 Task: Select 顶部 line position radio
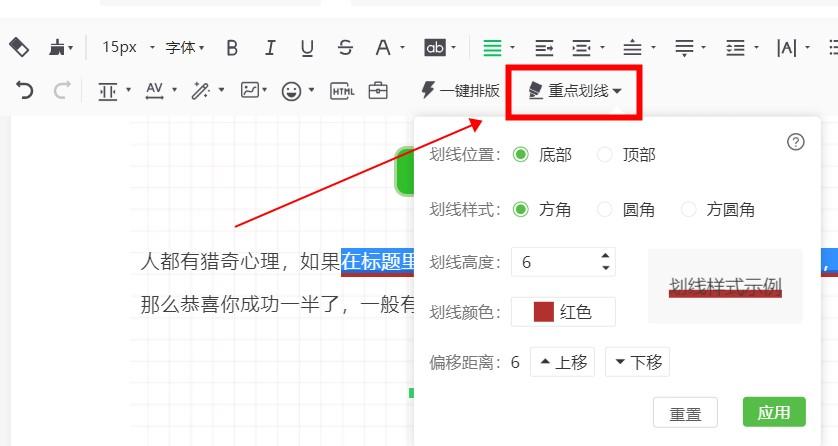coord(604,155)
